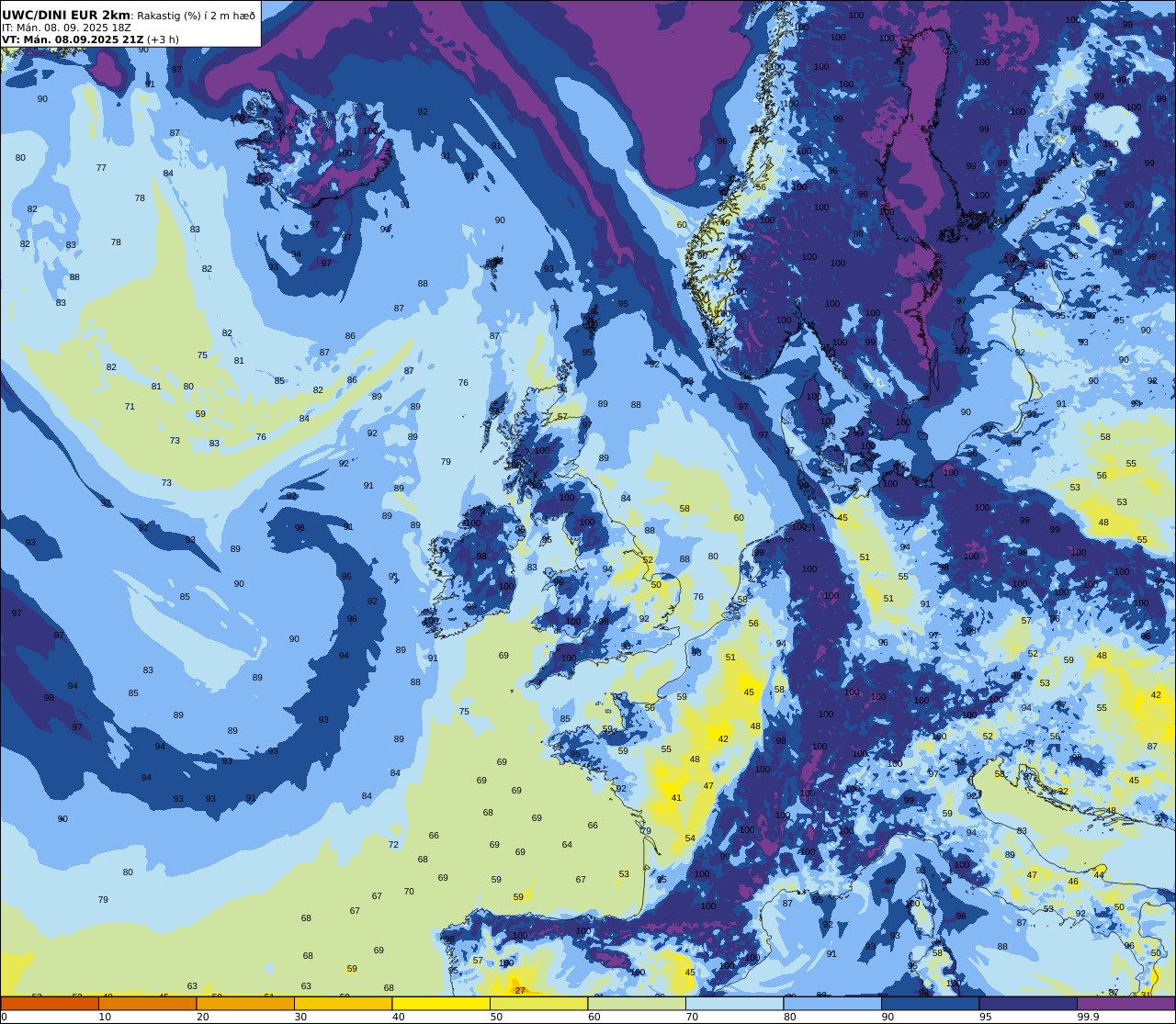Click the 20–30 amber legend swatch
Screen dimensions: 1176x1024
(x=245, y=1003)
